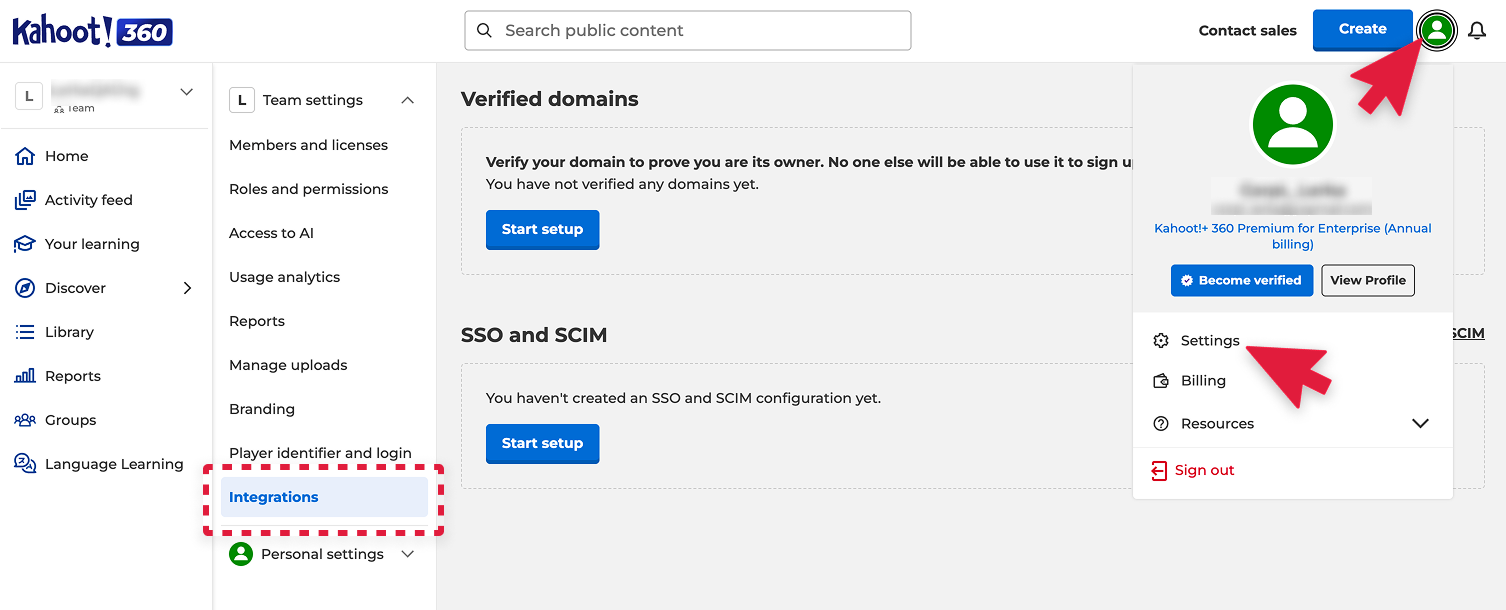Click the Discover compass icon

point(25,288)
